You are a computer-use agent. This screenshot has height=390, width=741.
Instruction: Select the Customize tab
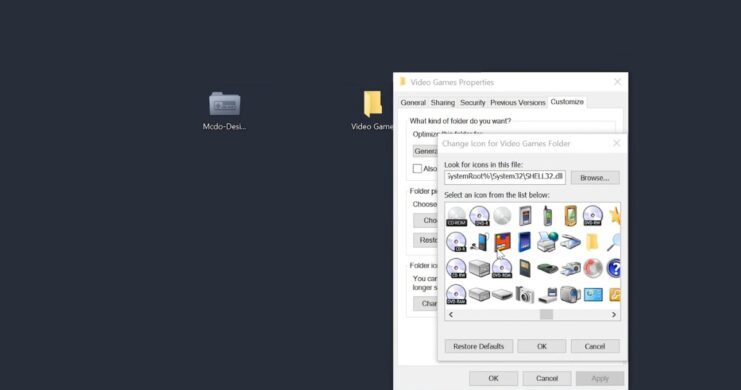pos(567,102)
